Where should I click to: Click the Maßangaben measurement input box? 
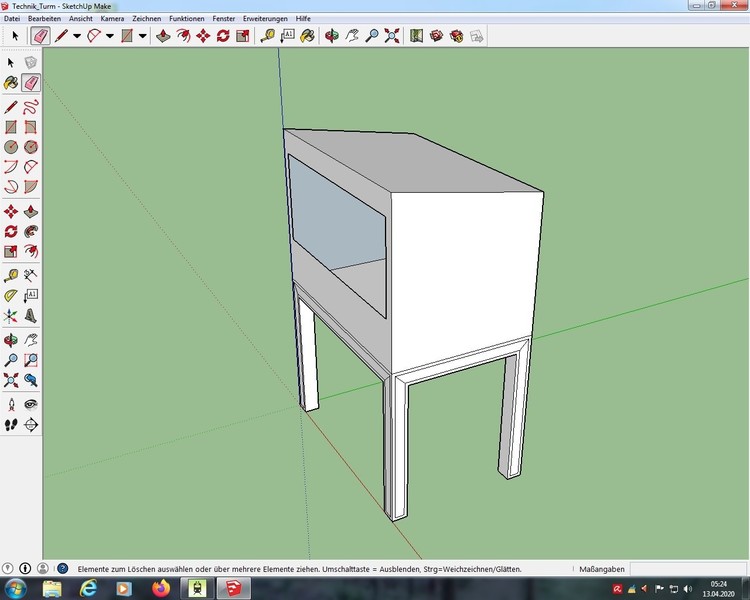[689, 569]
